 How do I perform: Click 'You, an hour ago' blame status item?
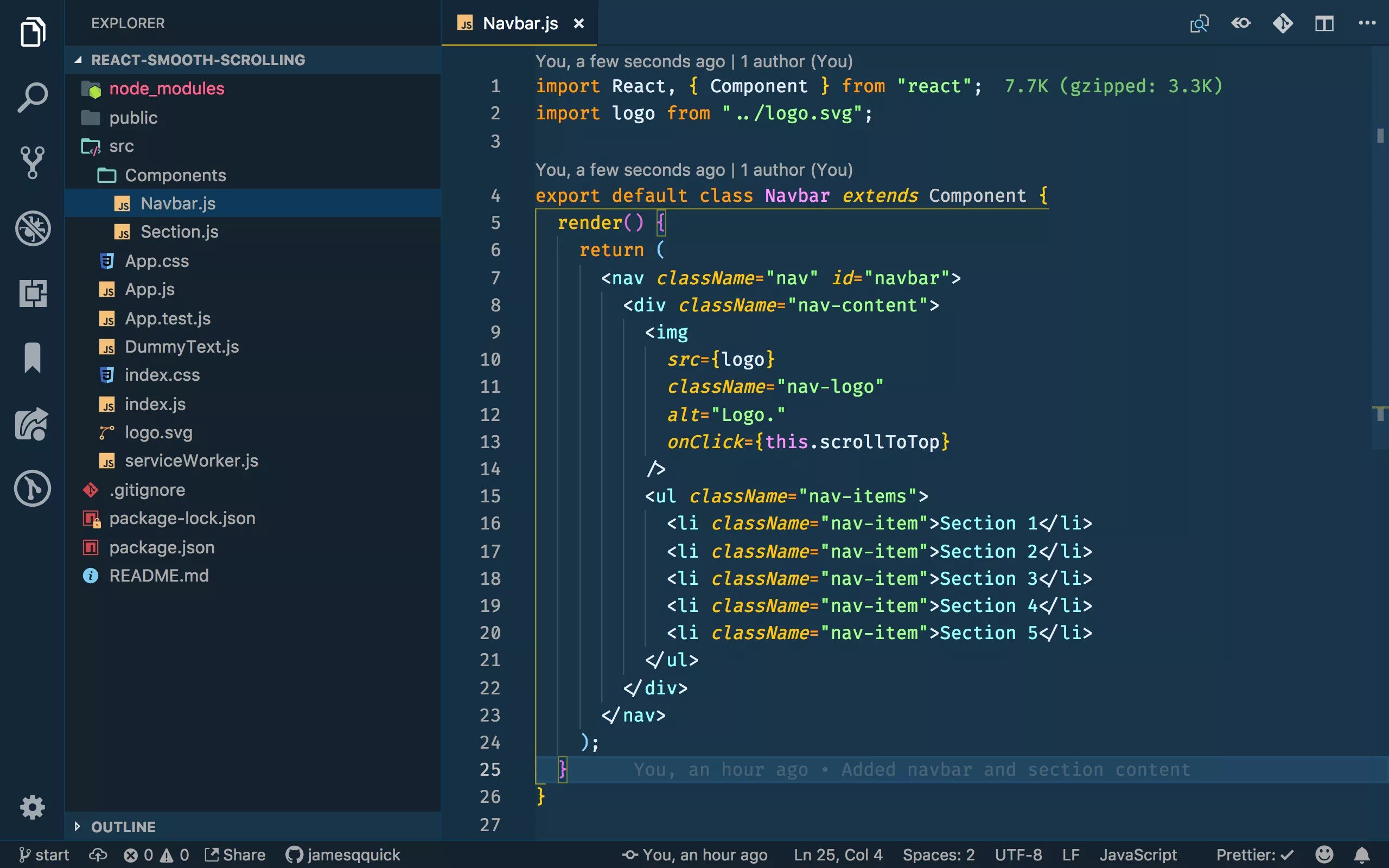(694, 855)
